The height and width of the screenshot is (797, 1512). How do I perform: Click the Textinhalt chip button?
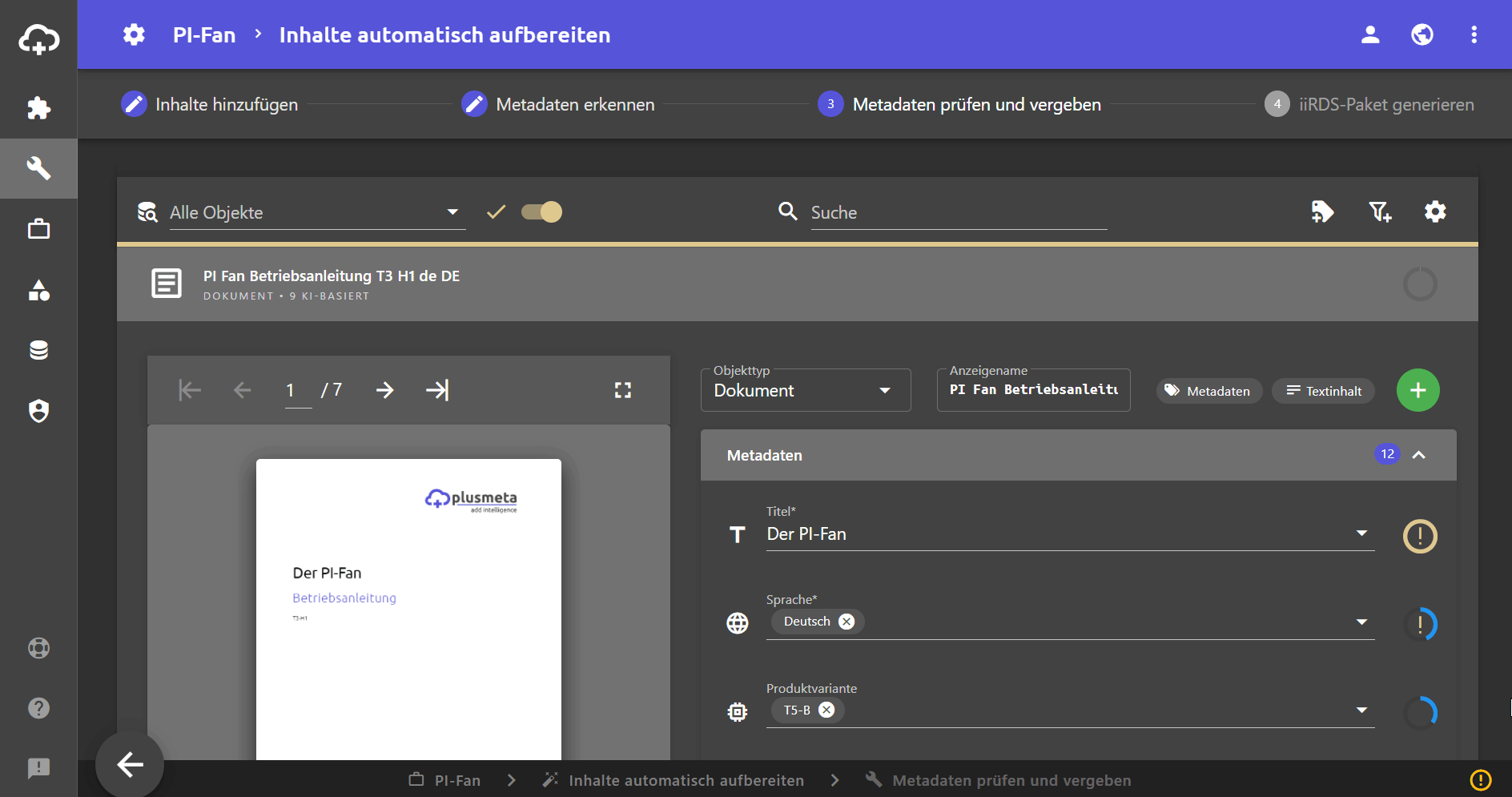[1324, 391]
